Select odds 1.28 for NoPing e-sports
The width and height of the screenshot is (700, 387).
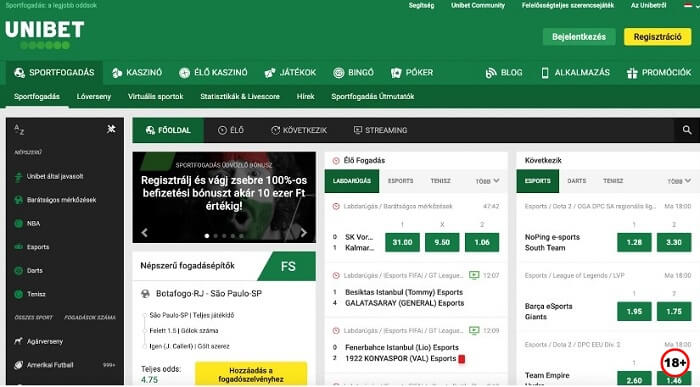[x=634, y=242]
